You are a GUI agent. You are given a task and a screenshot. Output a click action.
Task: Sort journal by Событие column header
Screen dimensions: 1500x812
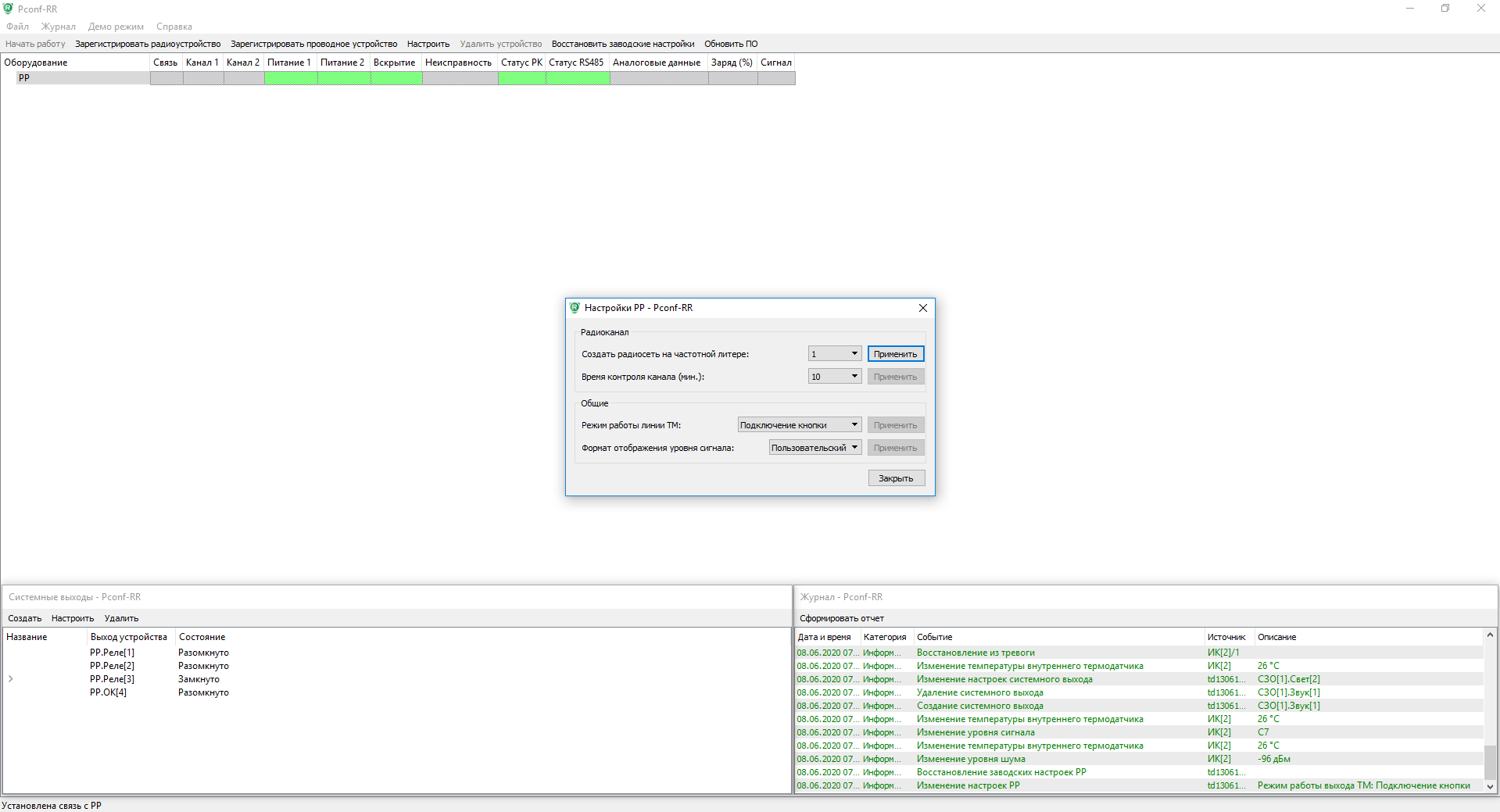point(934,637)
